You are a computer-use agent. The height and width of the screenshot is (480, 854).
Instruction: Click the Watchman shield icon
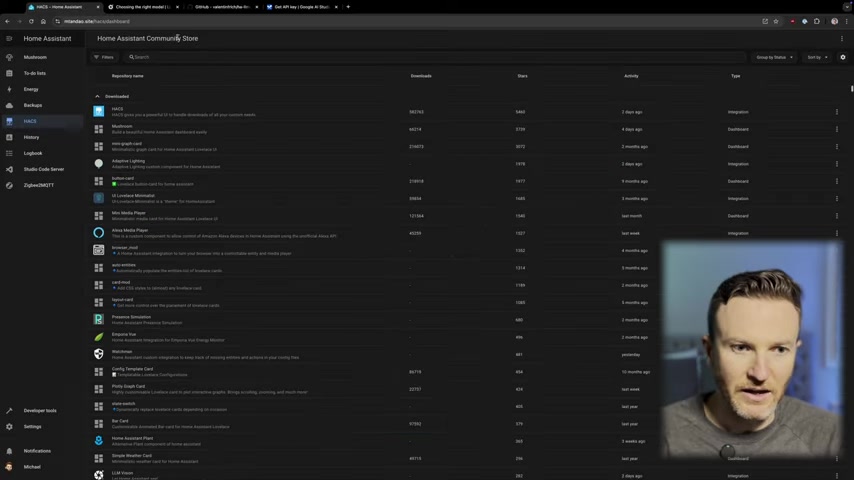pyautogui.click(x=99, y=354)
